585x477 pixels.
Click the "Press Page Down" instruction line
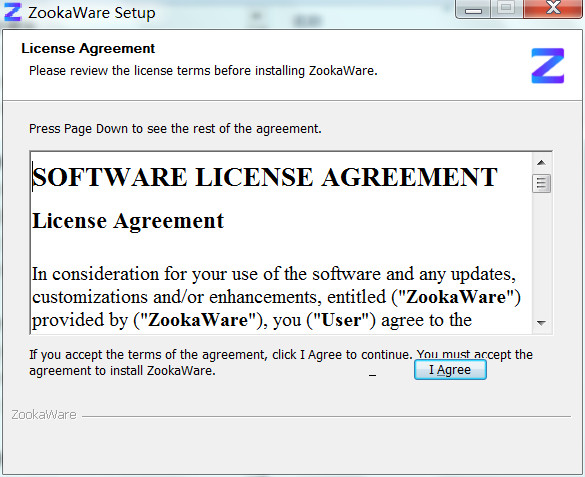pyautogui.click(x=175, y=129)
